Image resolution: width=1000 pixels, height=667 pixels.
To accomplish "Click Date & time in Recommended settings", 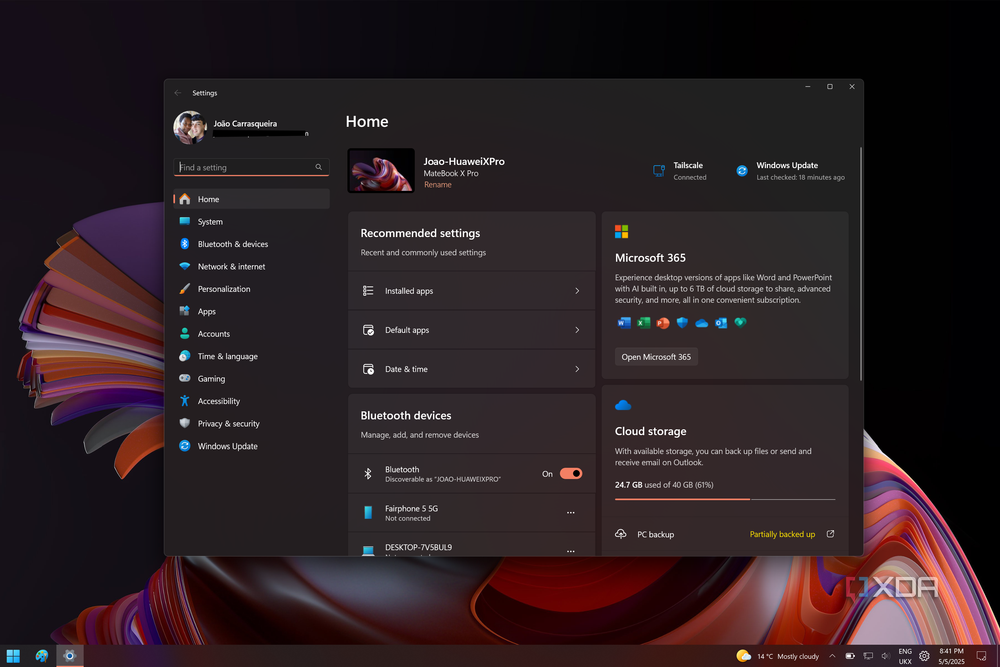I will (472, 369).
